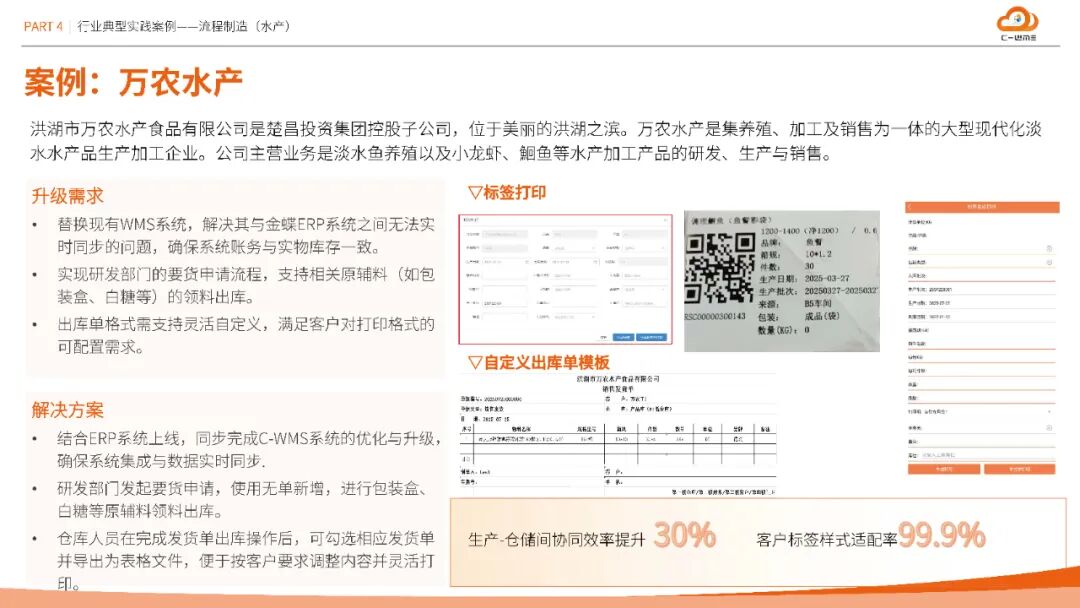Click bullet starting 实现研发部门的要货申请流程
Viewport: 1080px width, 608px height.
tap(246, 286)
